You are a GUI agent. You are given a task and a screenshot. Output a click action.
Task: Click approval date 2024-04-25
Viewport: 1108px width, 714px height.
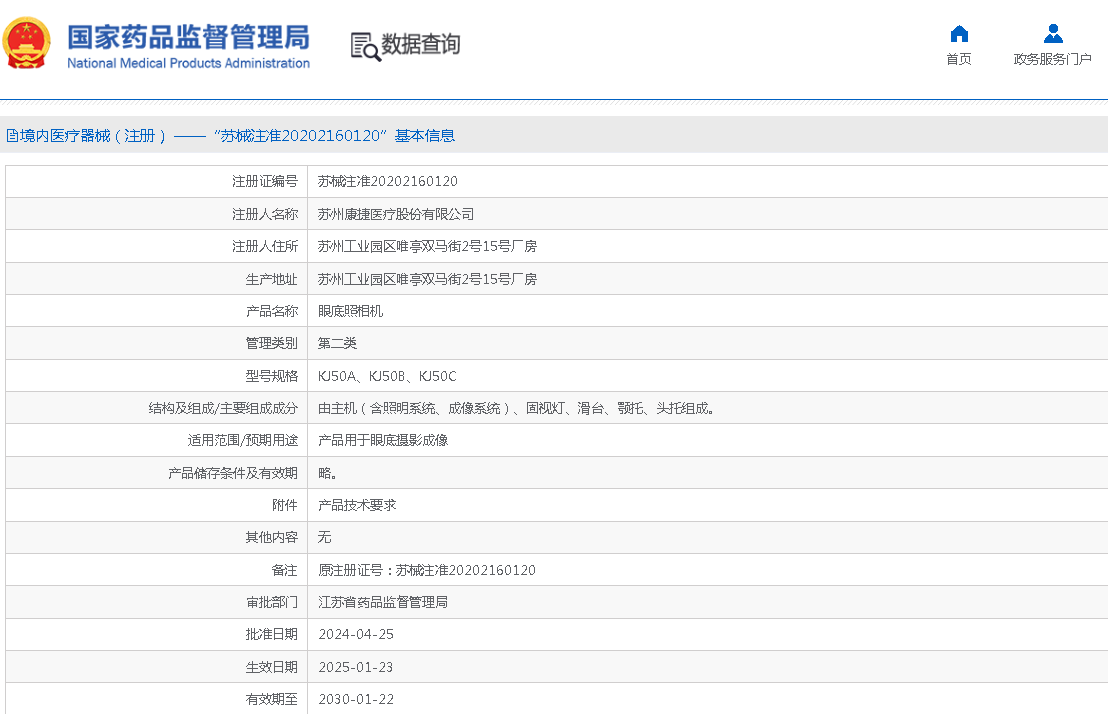click(356, 634)
